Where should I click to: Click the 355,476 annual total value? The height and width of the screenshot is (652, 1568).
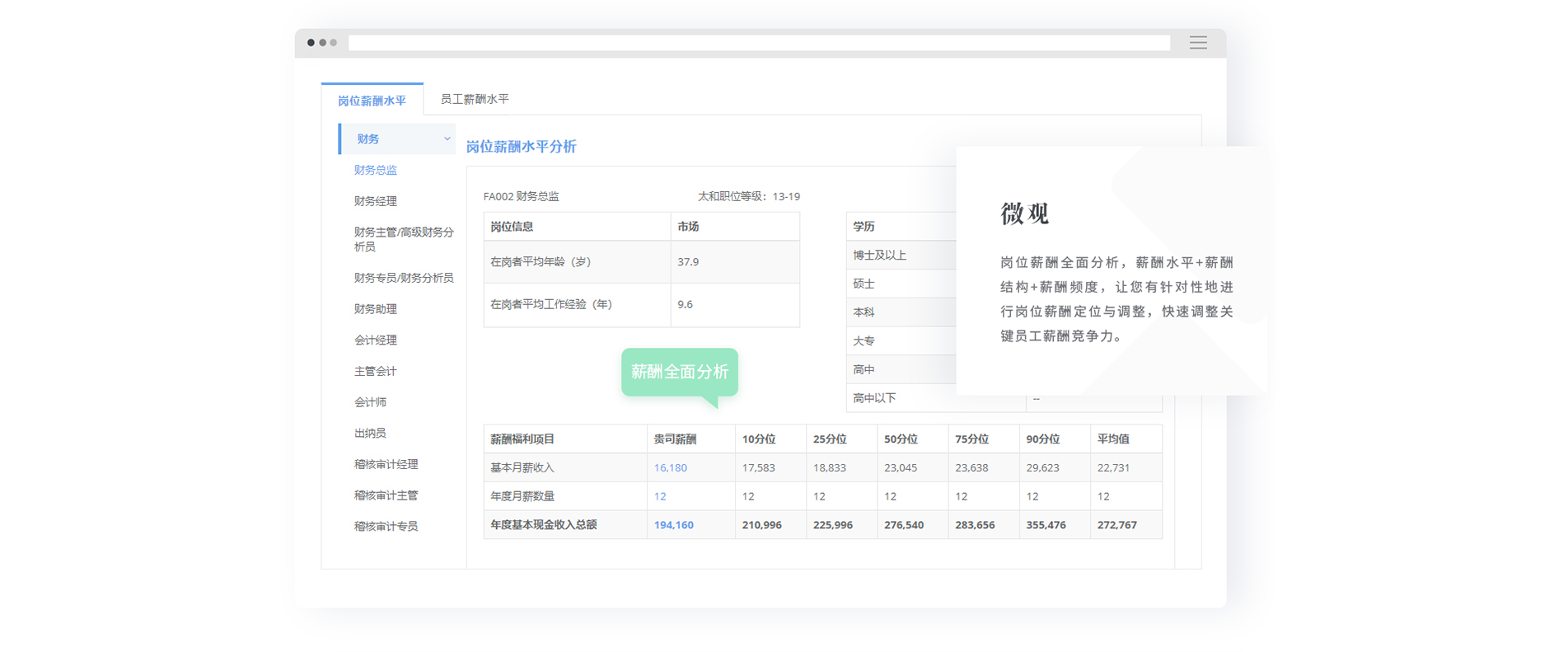point(1046,525)
